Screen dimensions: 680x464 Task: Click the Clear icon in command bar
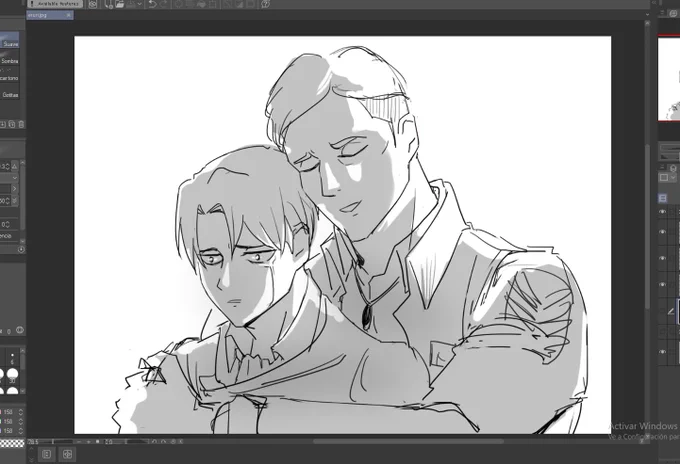[179, 4]
